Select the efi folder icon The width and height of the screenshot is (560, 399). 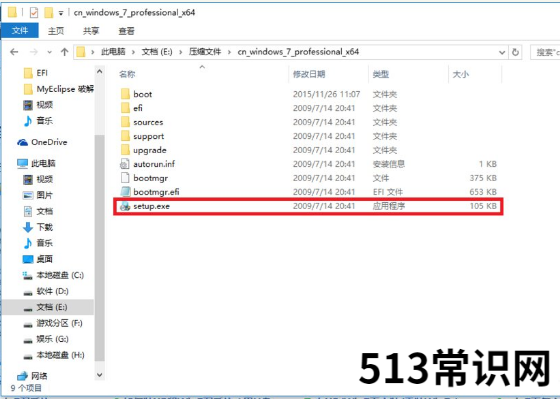125,108
